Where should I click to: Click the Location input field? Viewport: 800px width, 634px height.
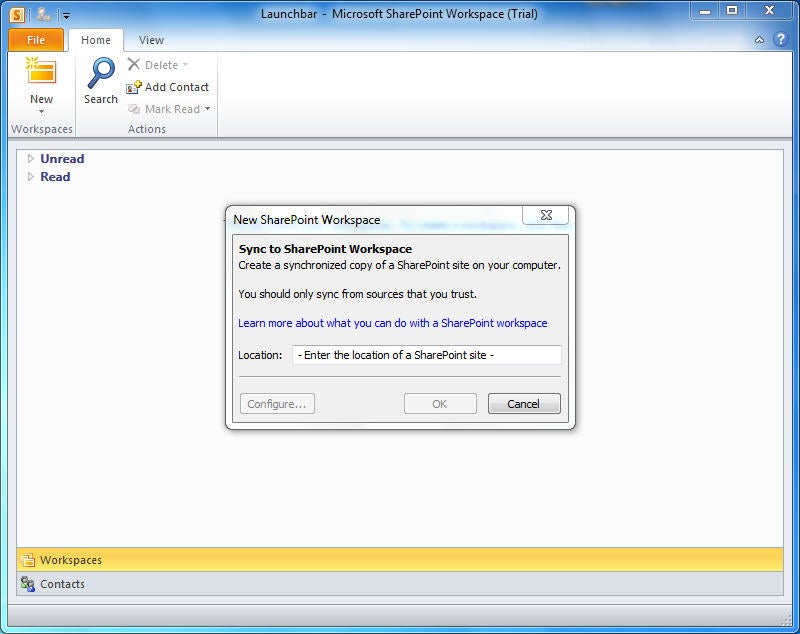click(427, 355)
